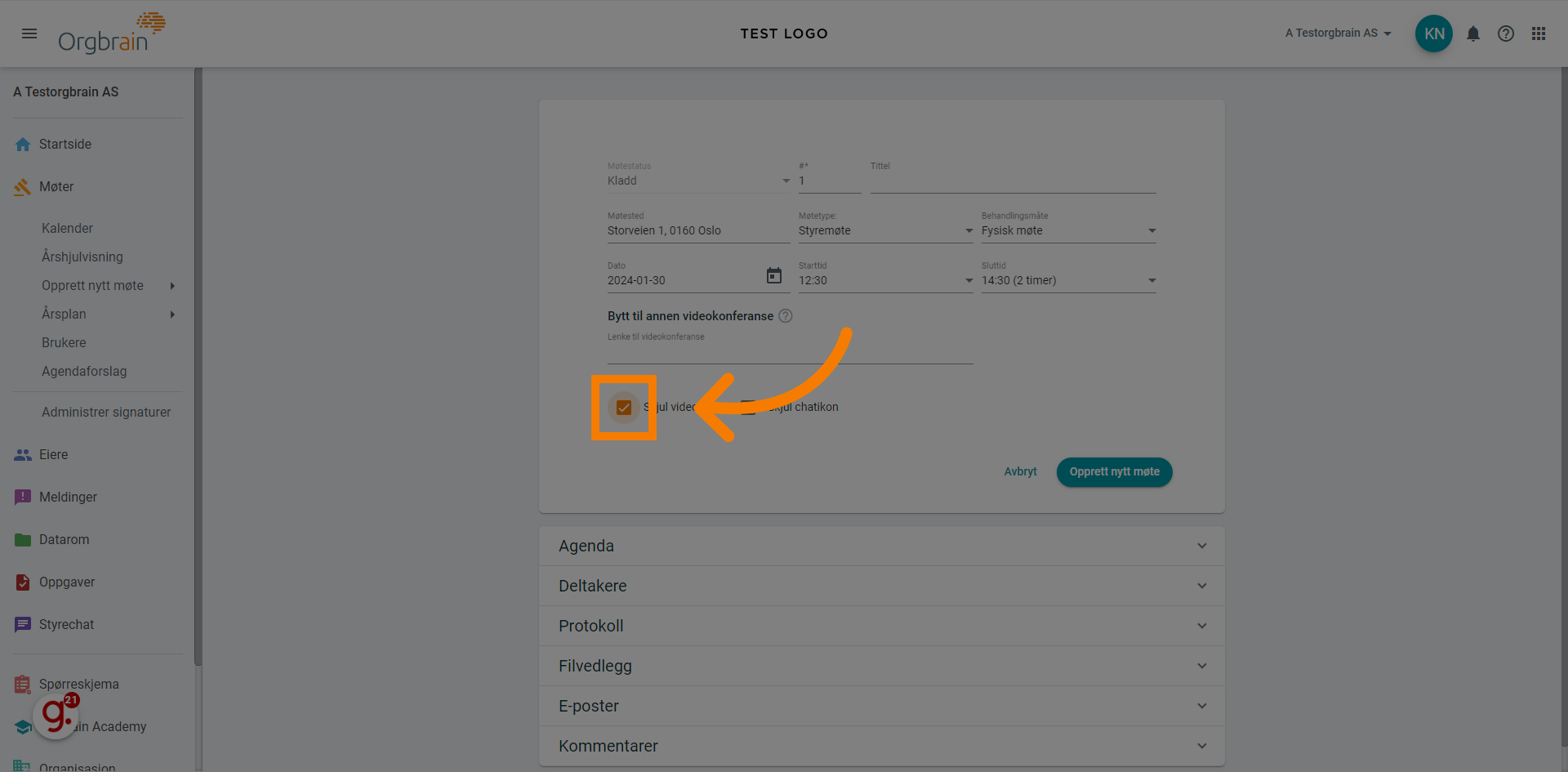
Task: Click the videoconference help info icon
Action: coord(786,316)
